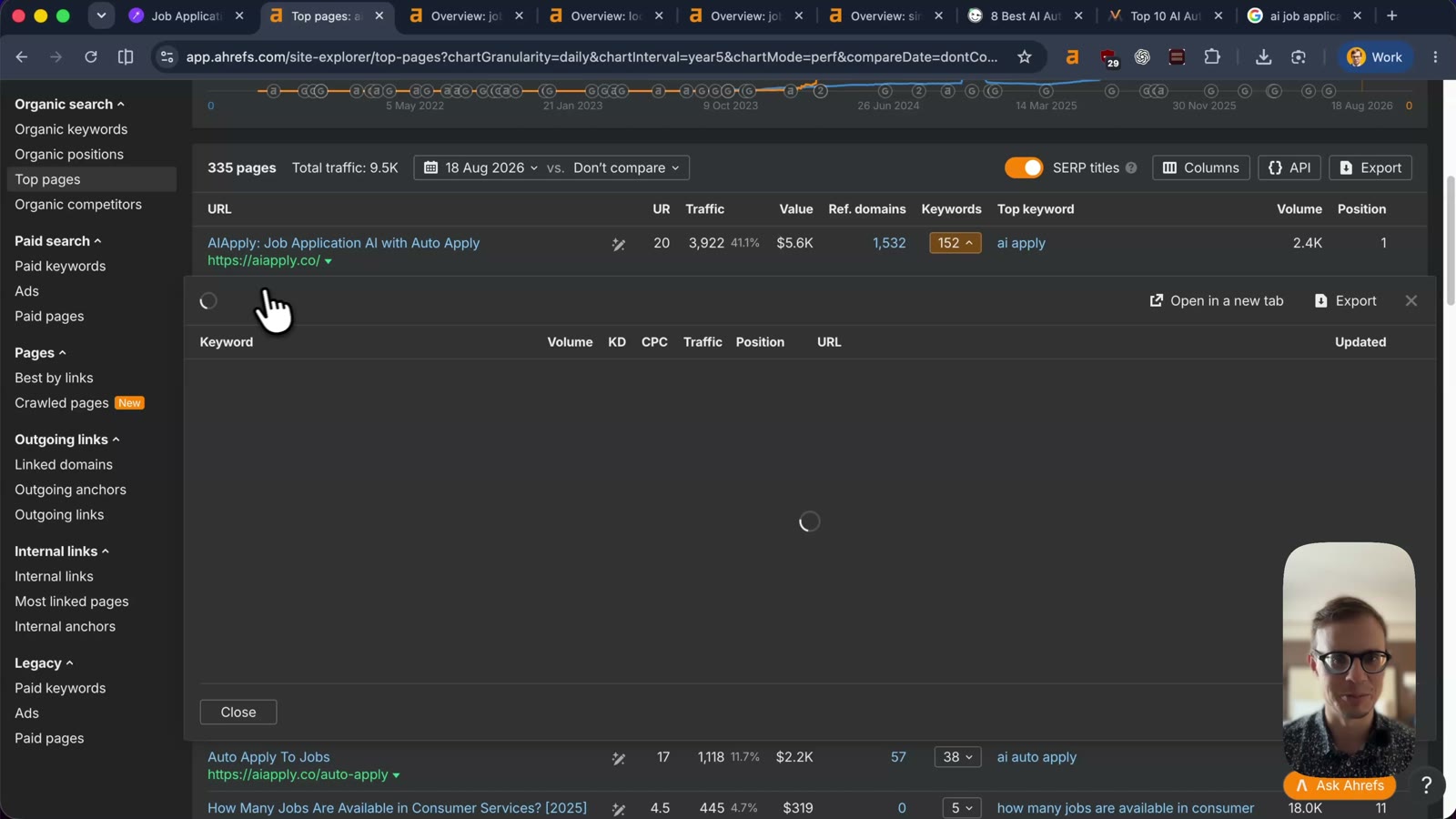Open the Extensions puzzle menu
The image size is (1456, 819).
click(1212, 57)
